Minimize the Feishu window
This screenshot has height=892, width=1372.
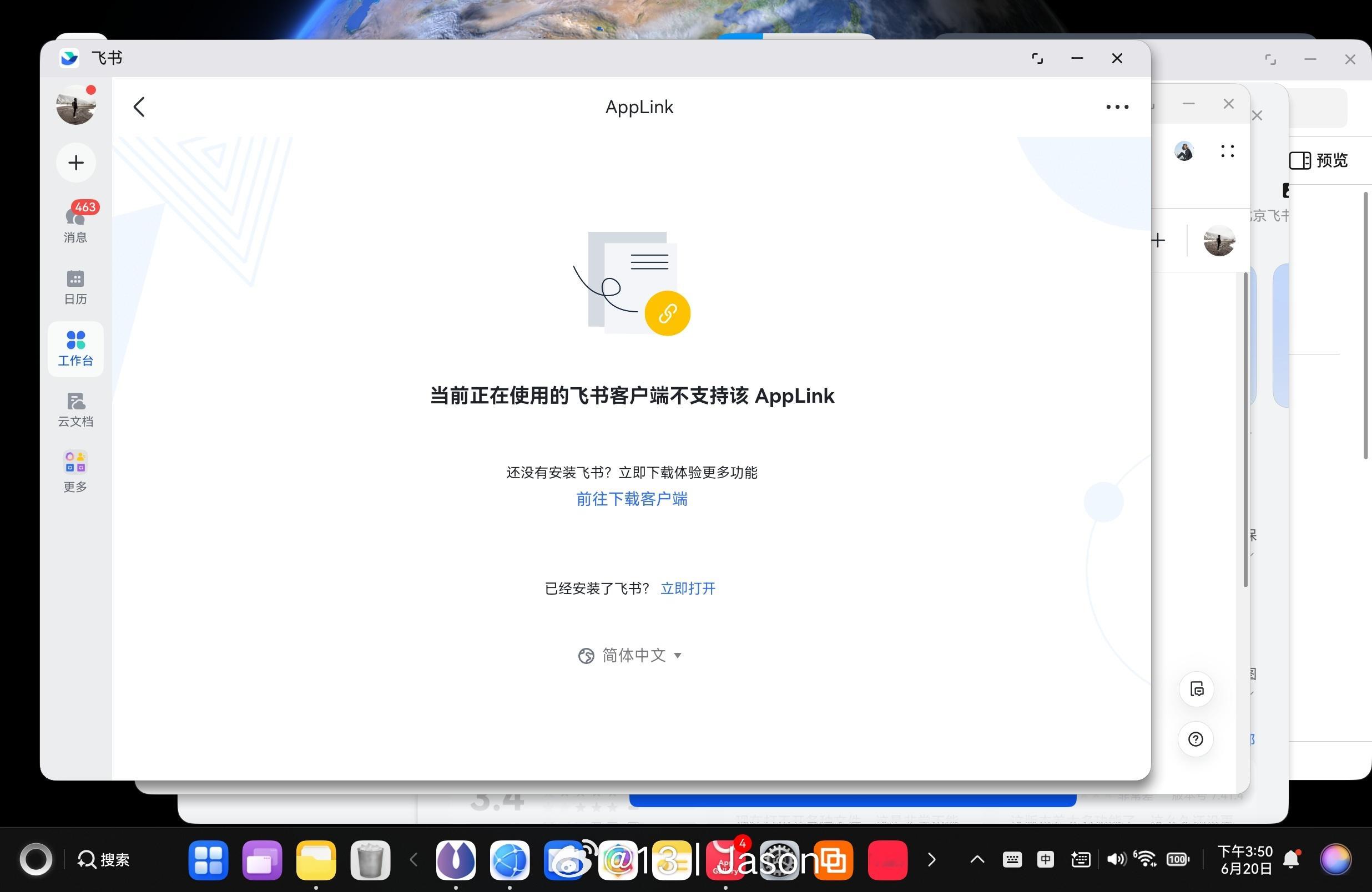[x=1077, y=58]
